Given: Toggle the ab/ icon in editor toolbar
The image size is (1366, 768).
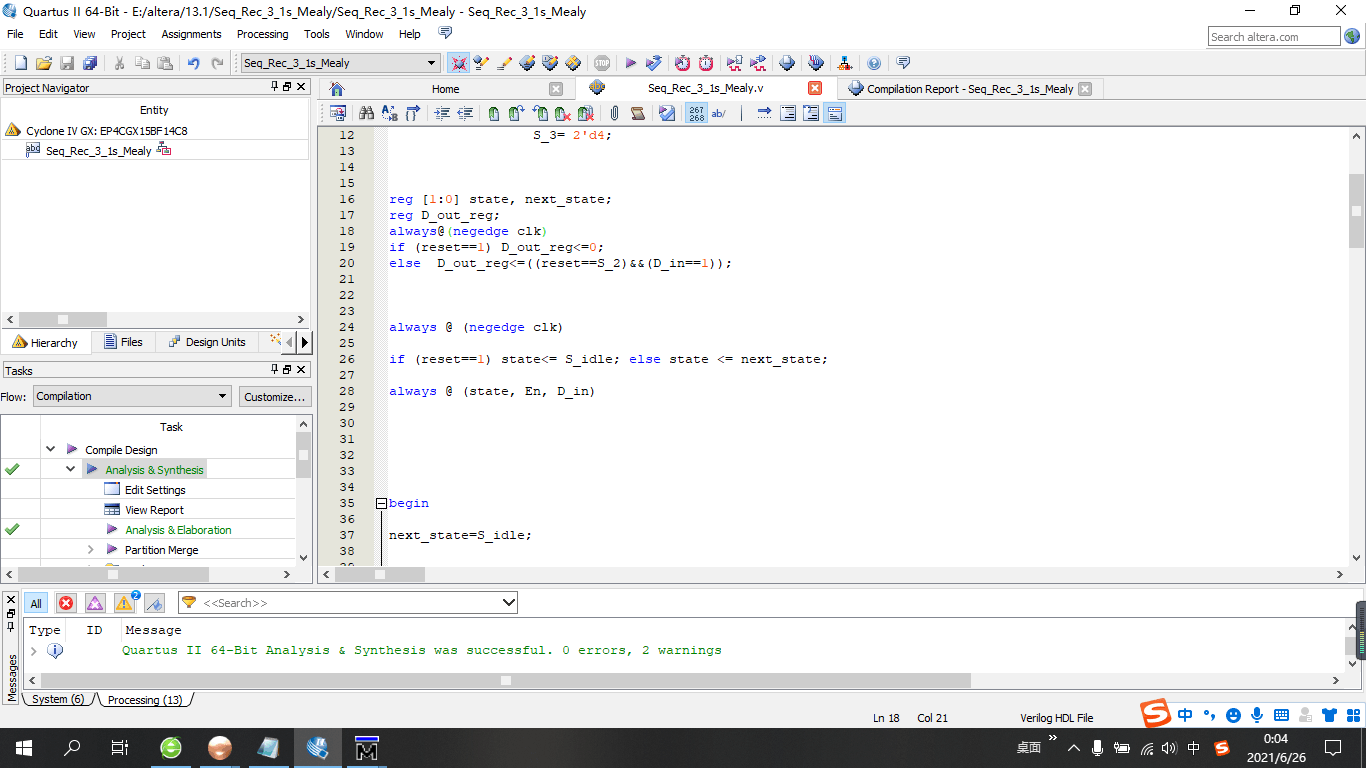Looking at the screenshot, I should 719,113.
